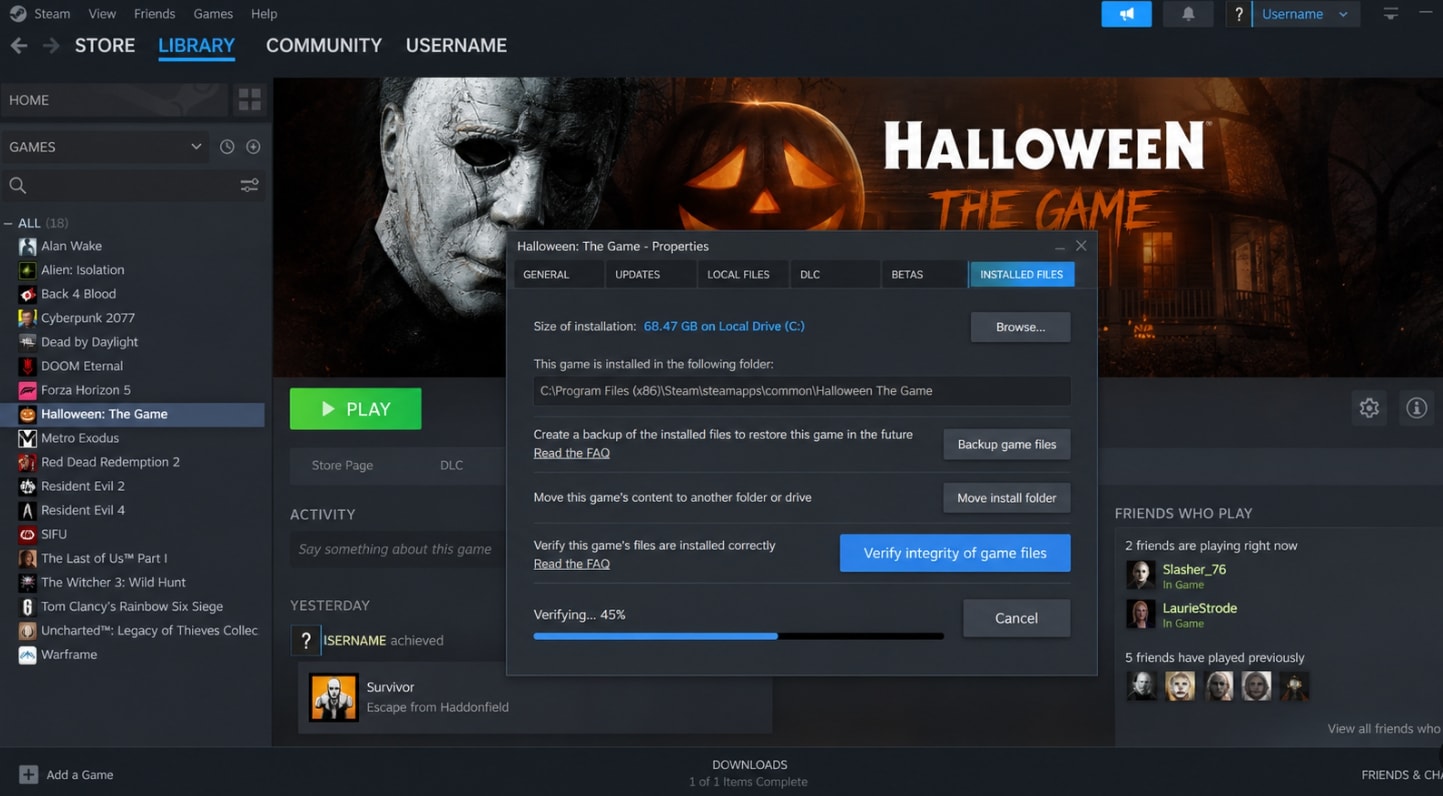Image resolution: width=1443 pixels, height=796 pixels.
Task: Open DOWNLOADS at the bottom
Action: [749, 765]
